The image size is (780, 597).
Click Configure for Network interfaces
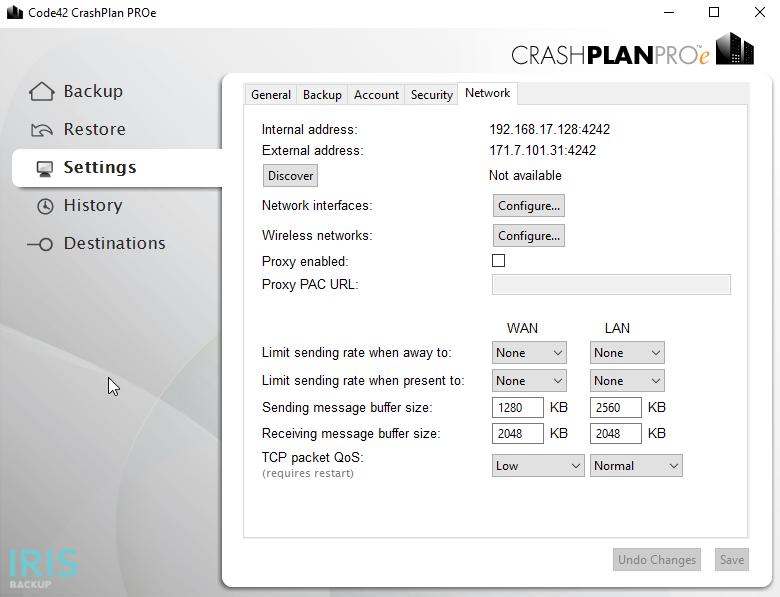529,205
